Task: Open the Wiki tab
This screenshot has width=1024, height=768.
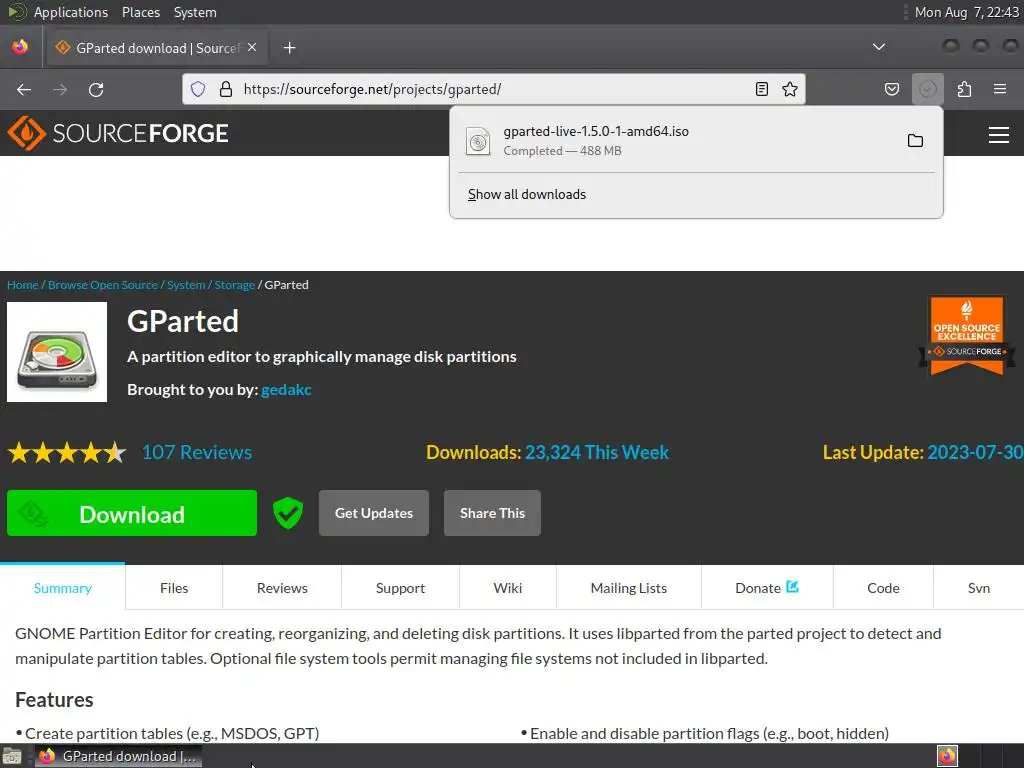Action: pos(507,588)
